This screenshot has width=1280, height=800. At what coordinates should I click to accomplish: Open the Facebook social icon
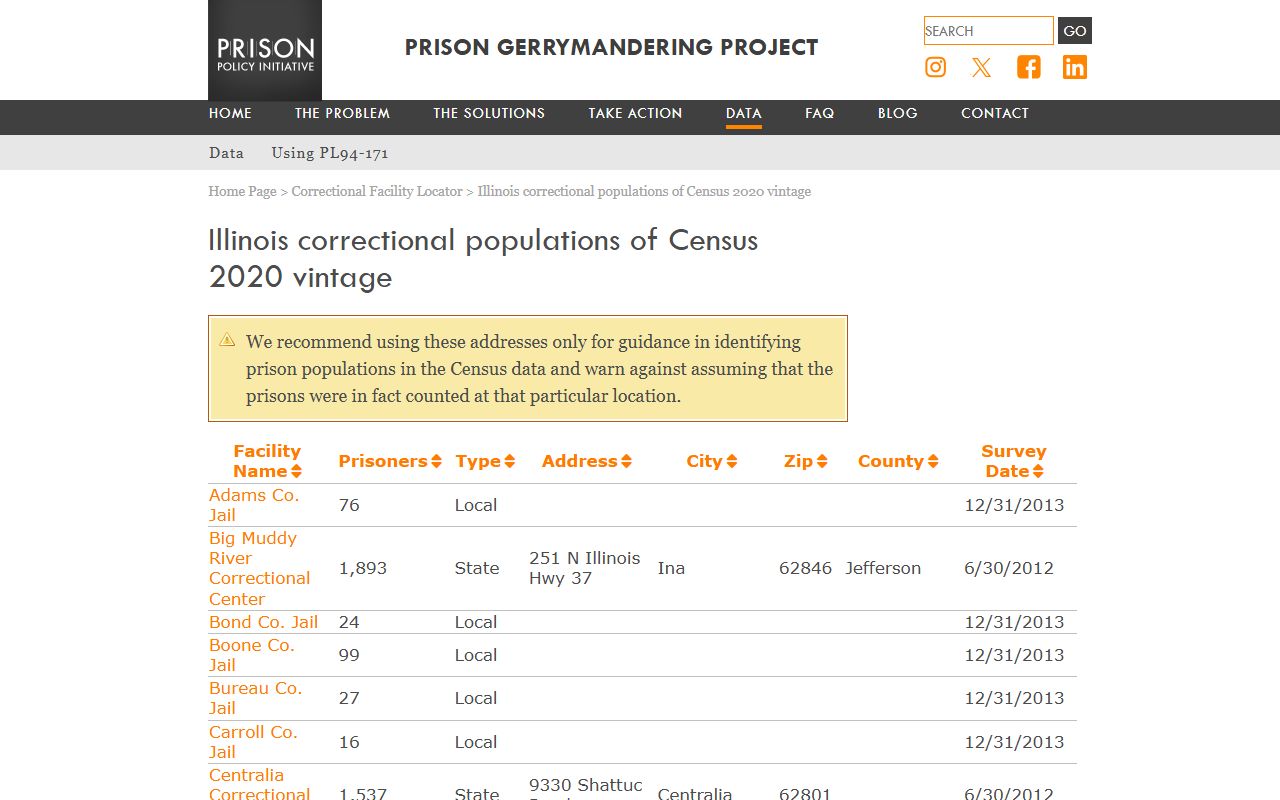click(1029, 67)
